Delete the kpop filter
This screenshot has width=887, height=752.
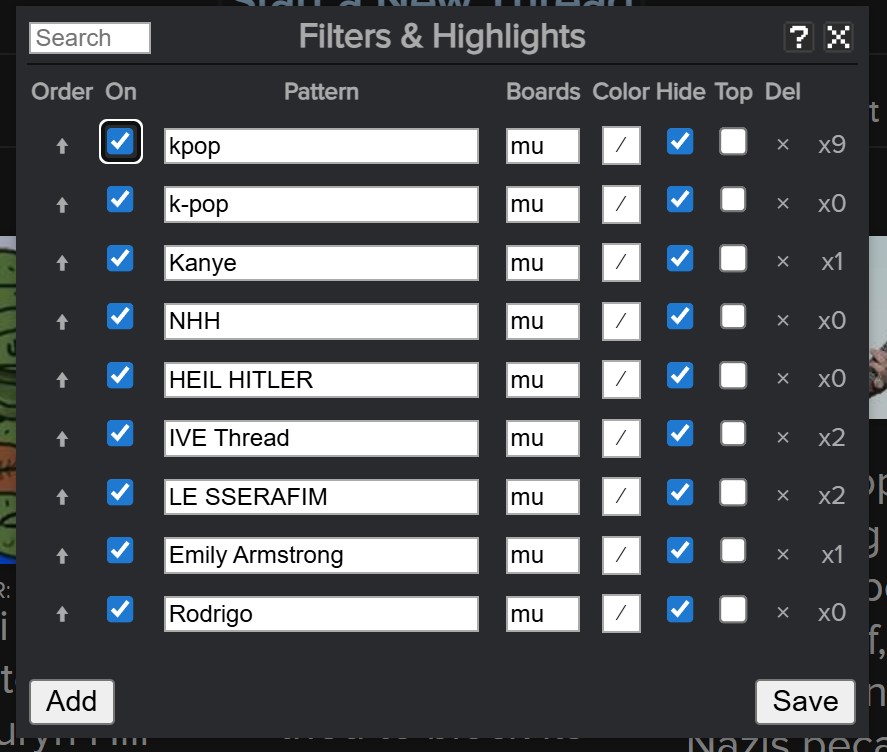(x=783, y=145)
